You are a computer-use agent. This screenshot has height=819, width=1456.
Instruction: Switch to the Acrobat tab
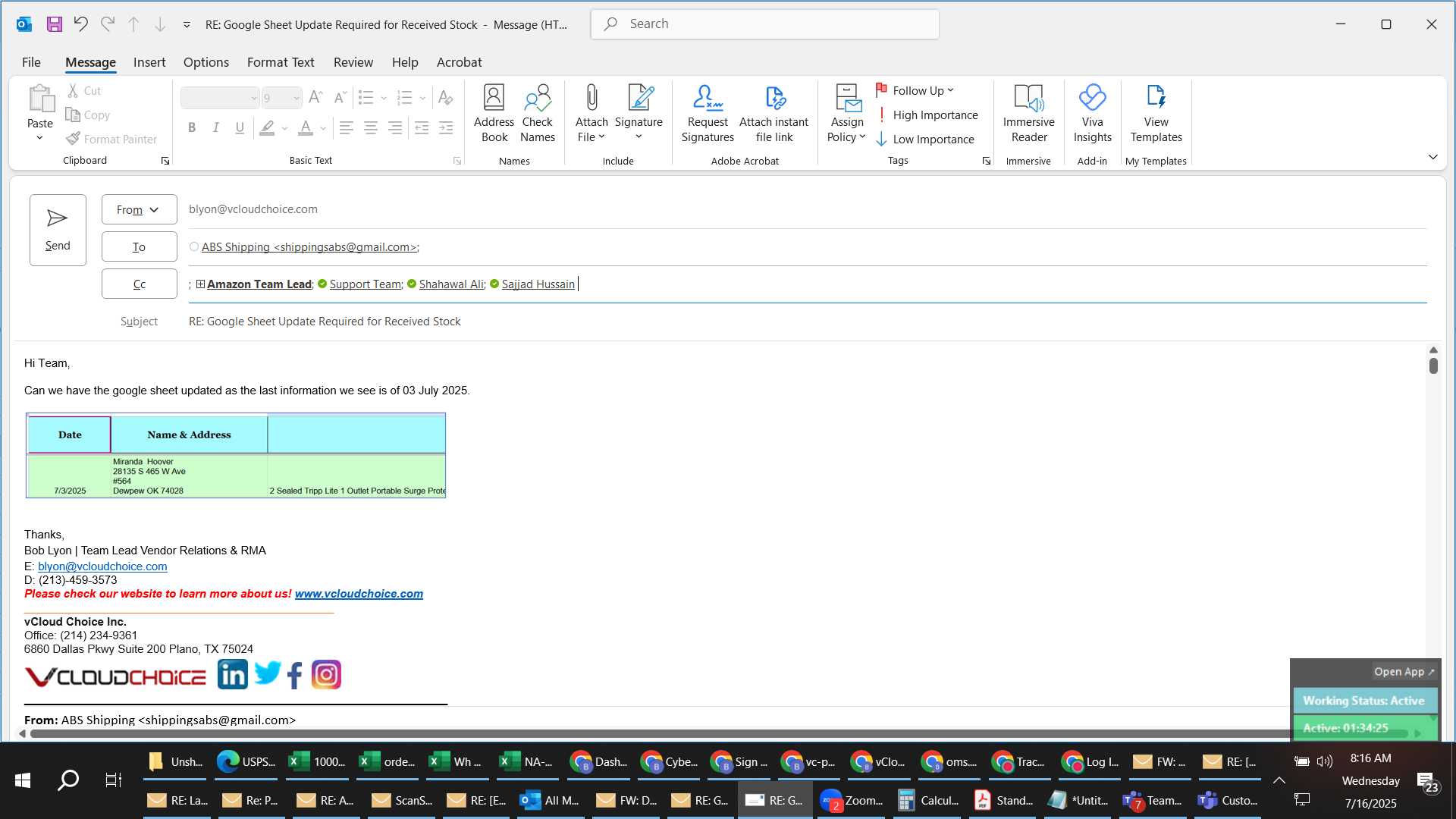459,62
